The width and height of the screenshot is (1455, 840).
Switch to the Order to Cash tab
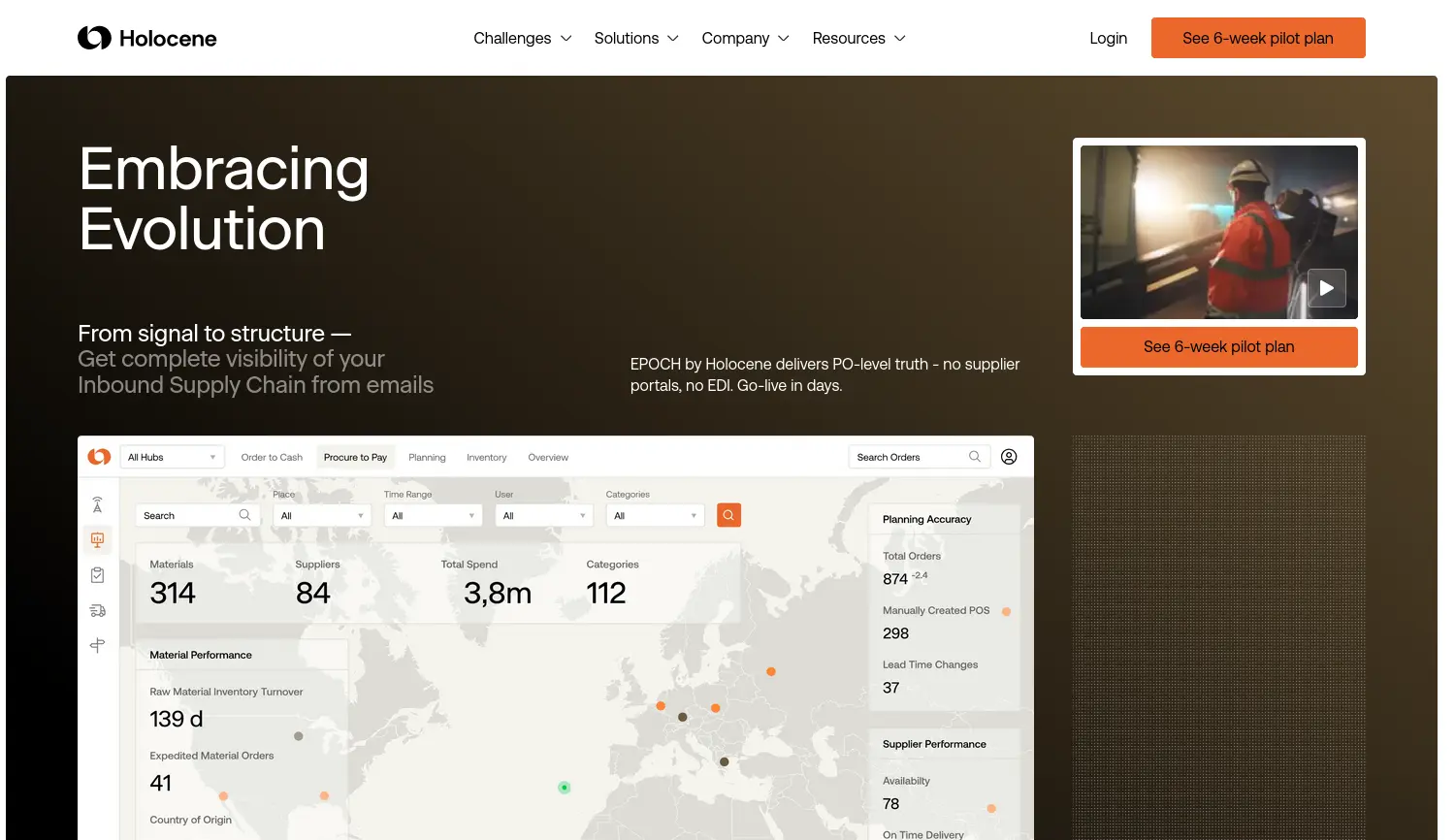[272, 456]
